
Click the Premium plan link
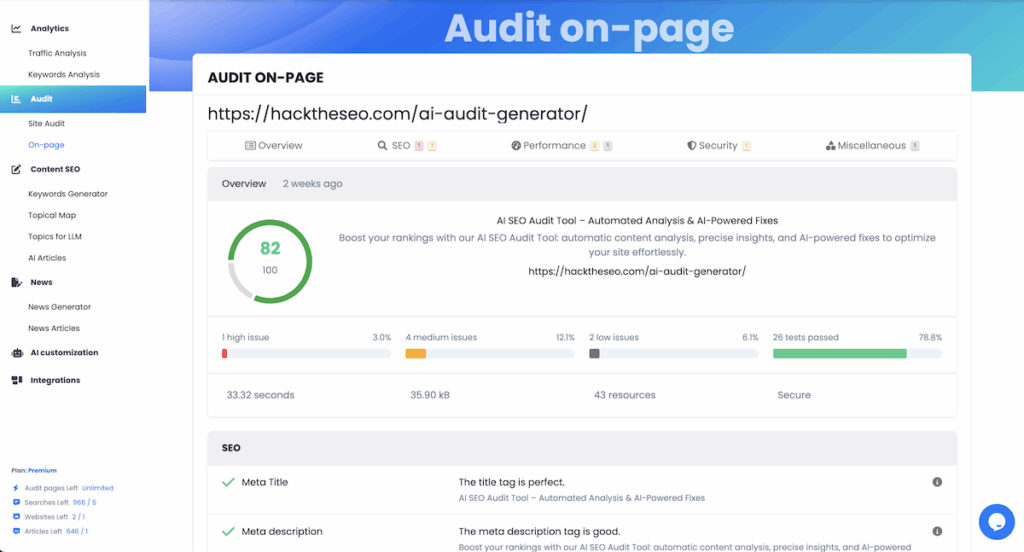click(x=42, y=470)
